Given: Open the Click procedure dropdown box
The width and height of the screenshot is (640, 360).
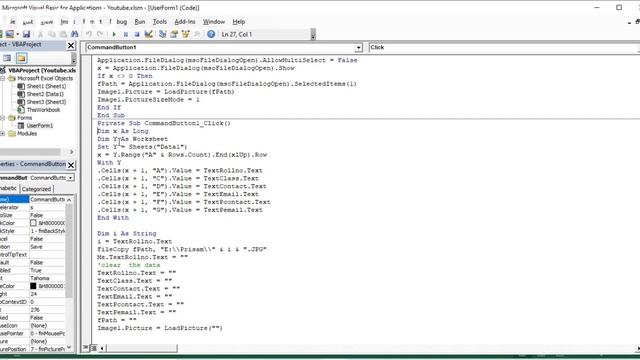Looking at the screenshot, I should pos(504,47).
